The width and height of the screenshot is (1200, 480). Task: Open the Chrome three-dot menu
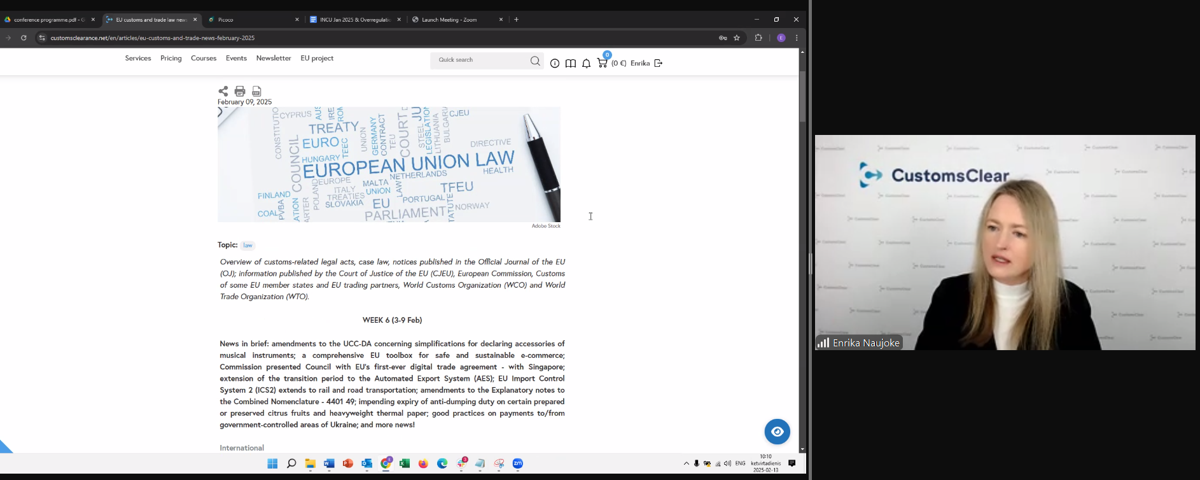796,38
